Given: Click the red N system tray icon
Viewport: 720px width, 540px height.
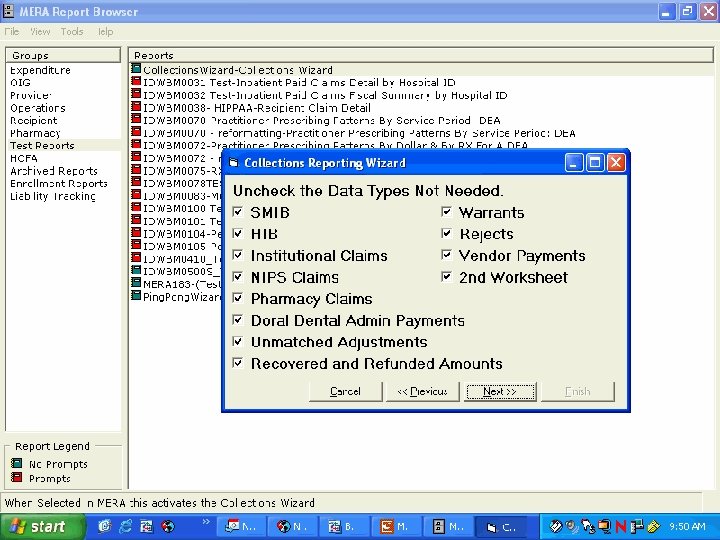Looking at the screenshot, I should [x=621, y=527].
